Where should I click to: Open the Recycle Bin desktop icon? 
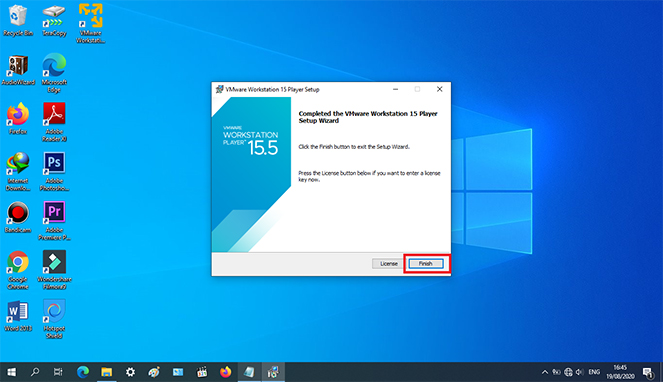18,20
